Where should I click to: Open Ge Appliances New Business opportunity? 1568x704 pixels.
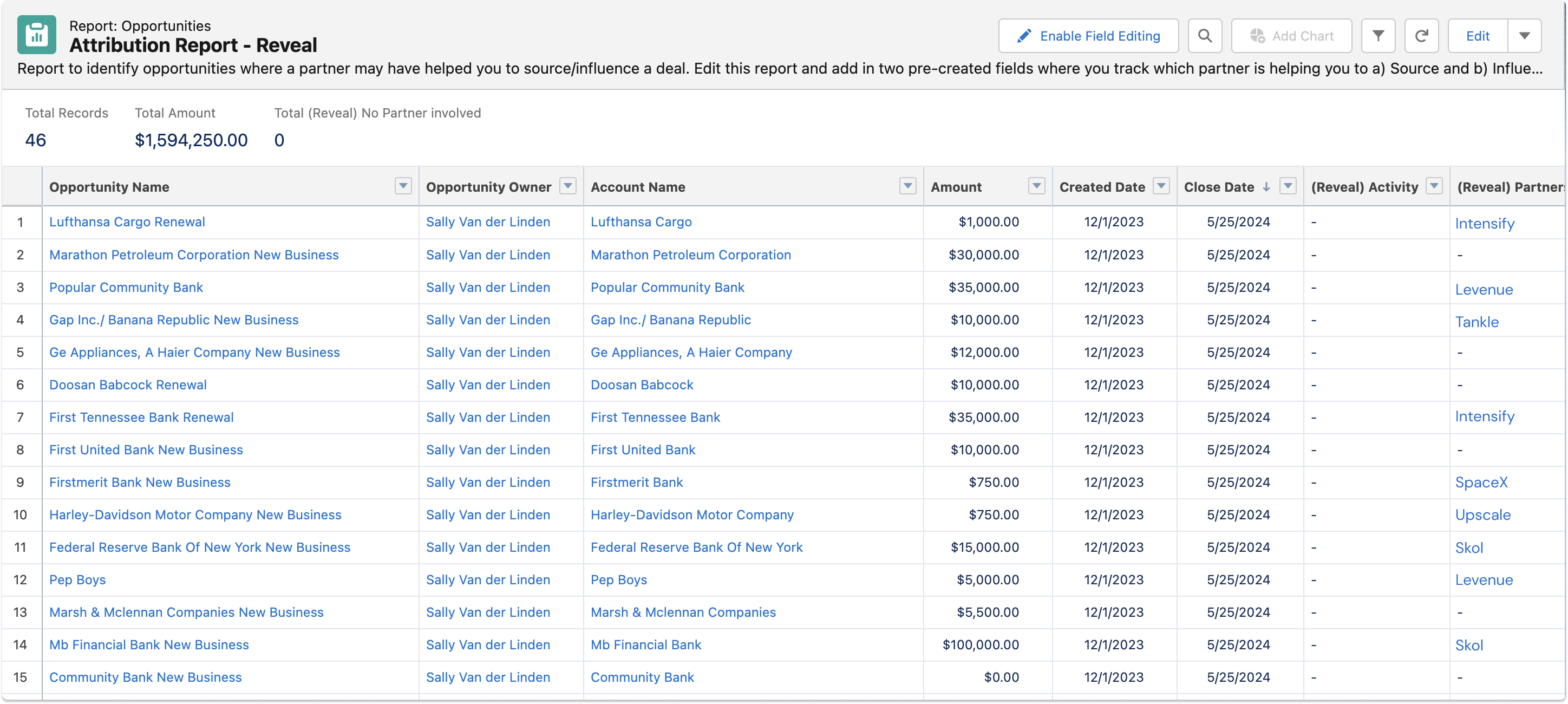(x=194, y=352)
